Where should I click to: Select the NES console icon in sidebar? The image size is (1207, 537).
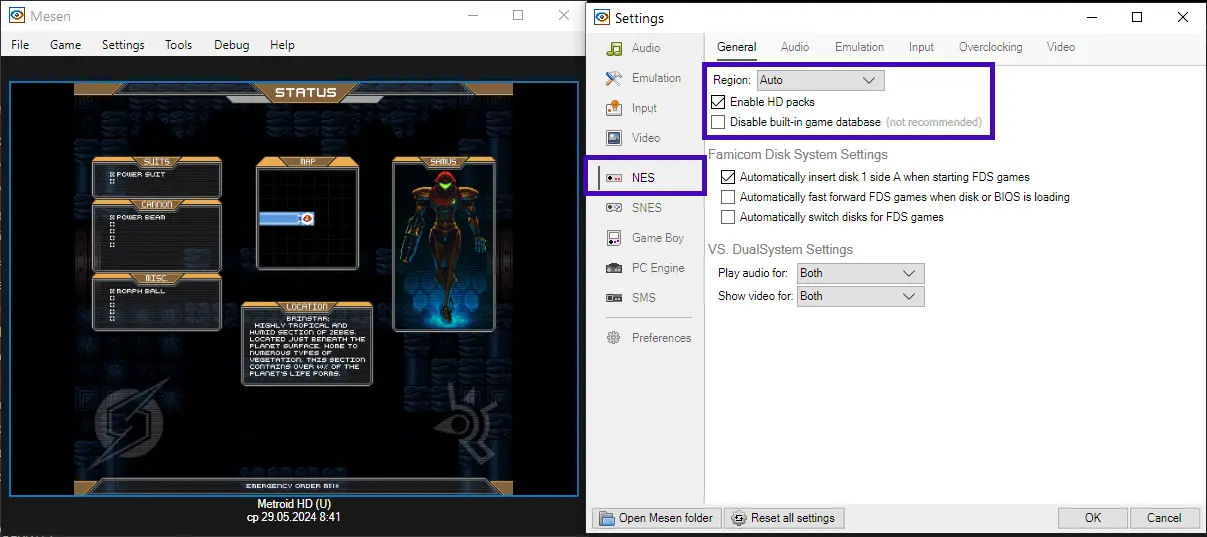[614, 178]
